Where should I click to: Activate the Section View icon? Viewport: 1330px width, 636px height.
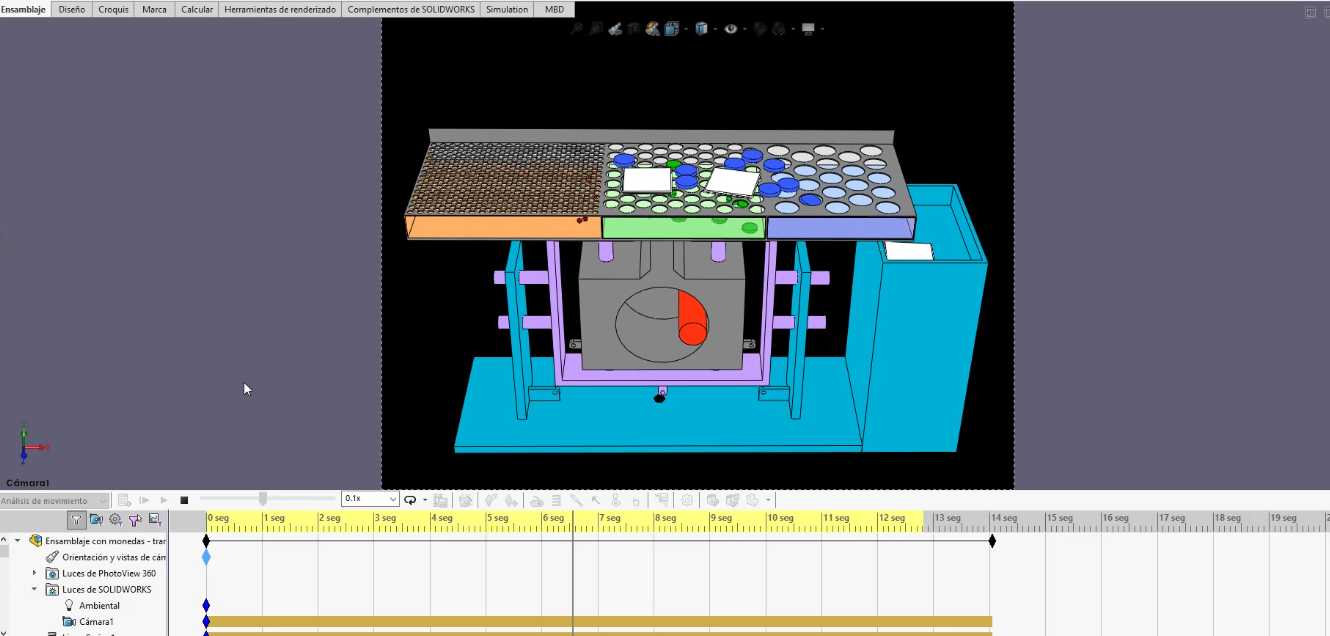[x=633, y=29]
